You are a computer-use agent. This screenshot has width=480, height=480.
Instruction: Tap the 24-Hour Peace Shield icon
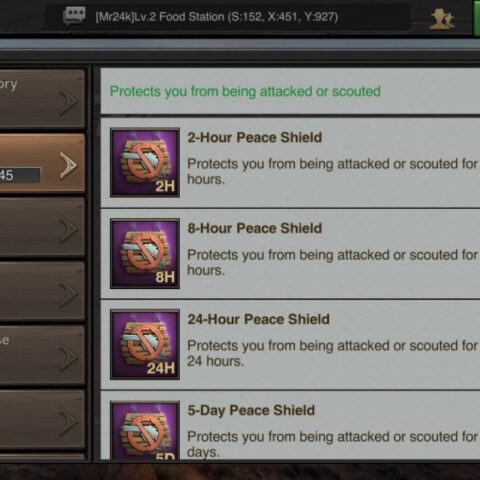[145, 344]
